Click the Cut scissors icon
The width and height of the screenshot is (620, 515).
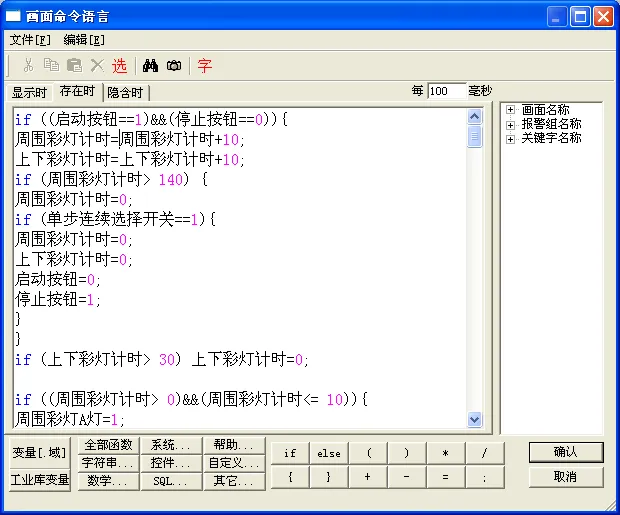[x=28, y=65]
